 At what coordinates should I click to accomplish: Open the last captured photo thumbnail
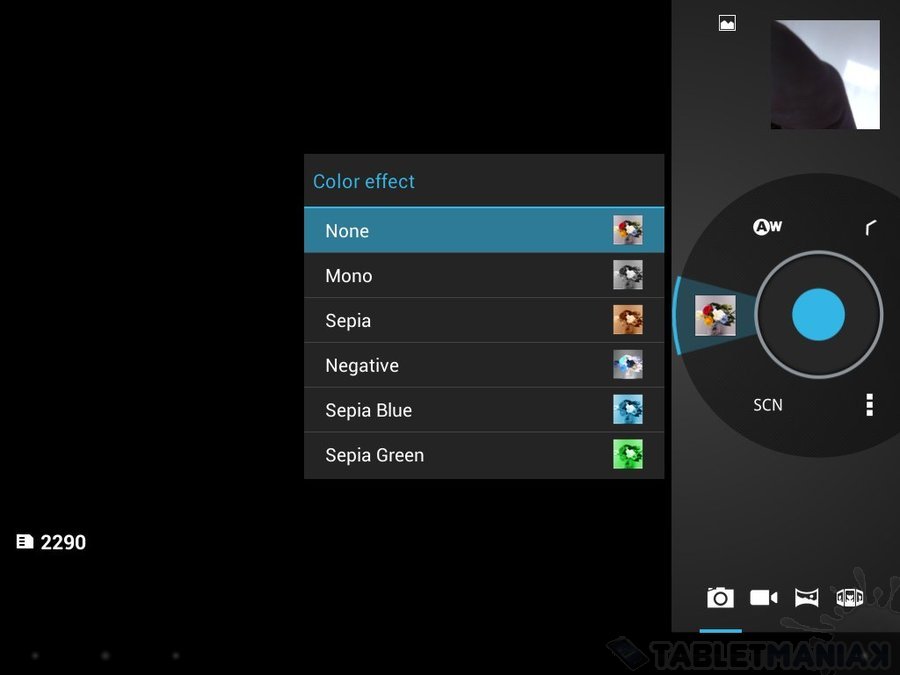click(x=825, y=75)
